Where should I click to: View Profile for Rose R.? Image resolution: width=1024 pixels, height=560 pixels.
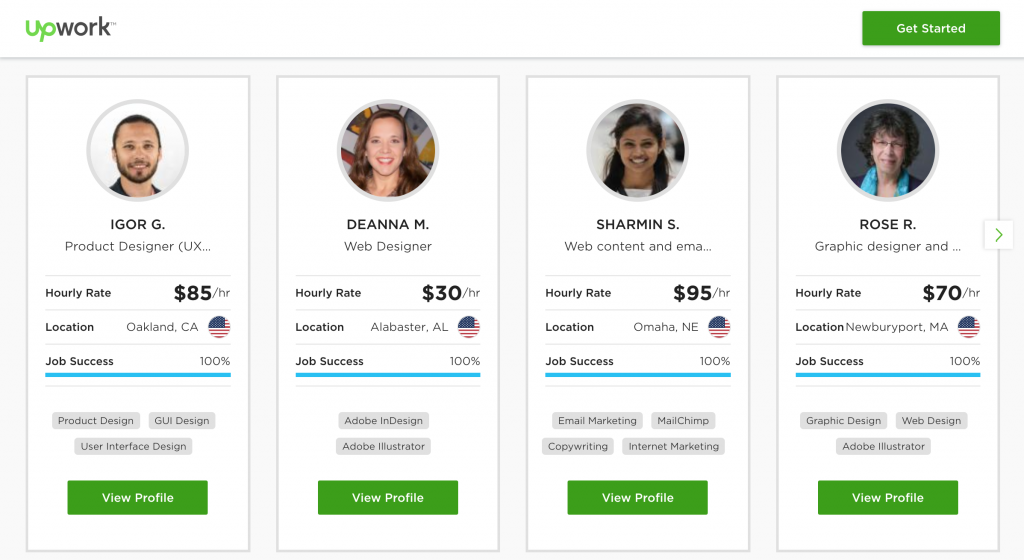click(x=888, y=497)
